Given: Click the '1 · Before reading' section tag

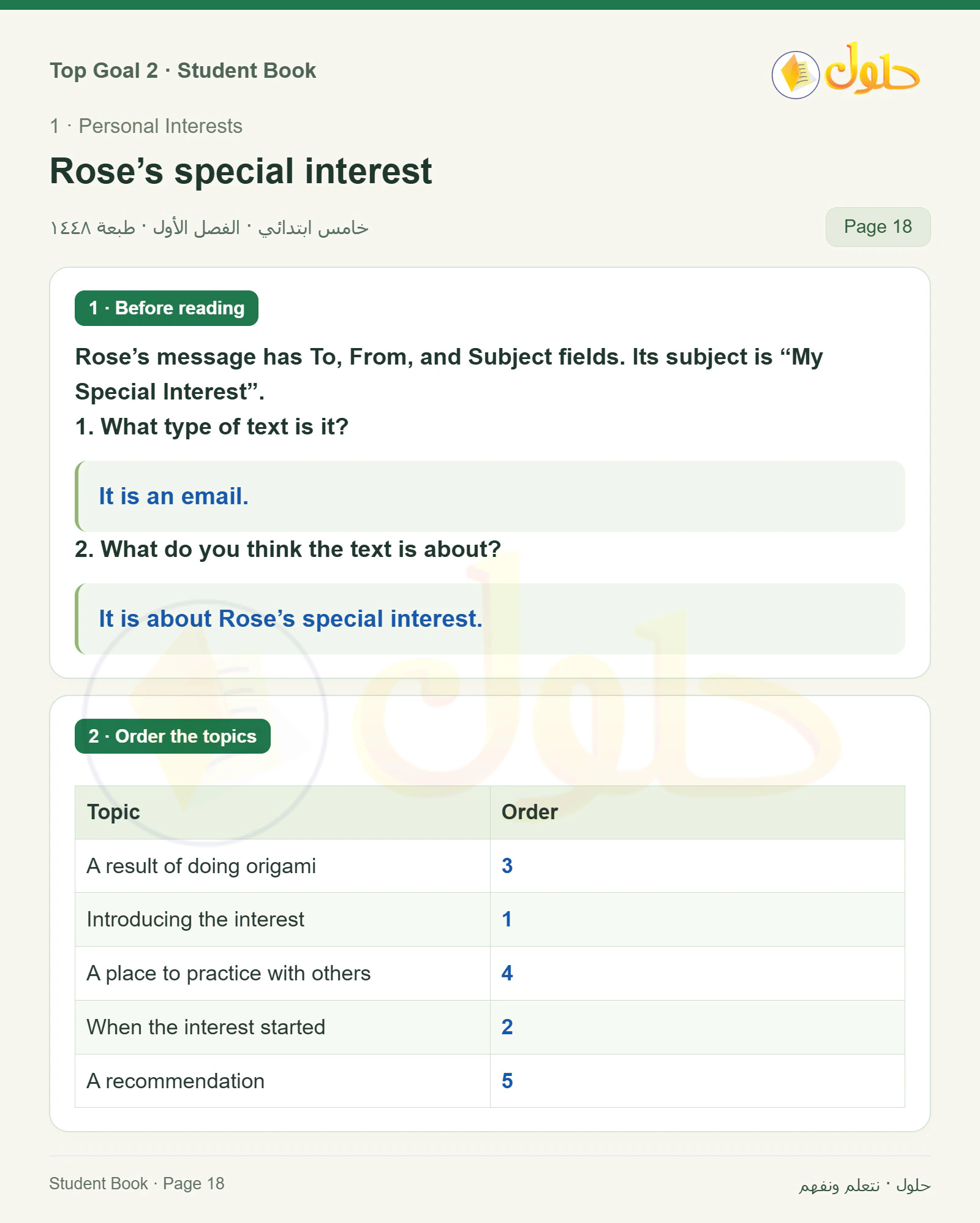Looking at the screenshot, I should click(x=167, y=308).
